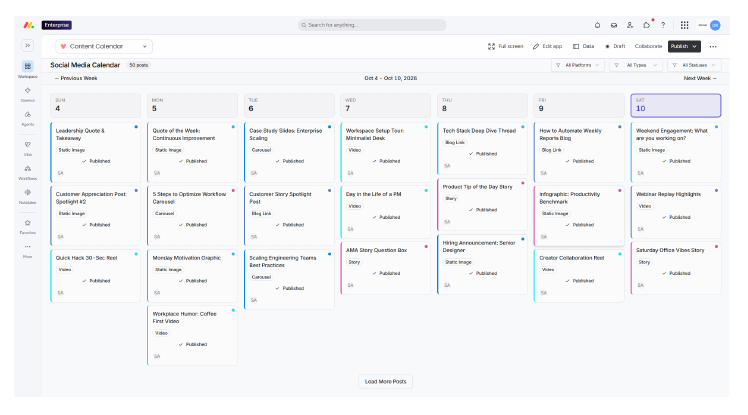Screen dimensions: 748x415
Task: Open the All Types filter dropdown
Action: pos(636,65)
